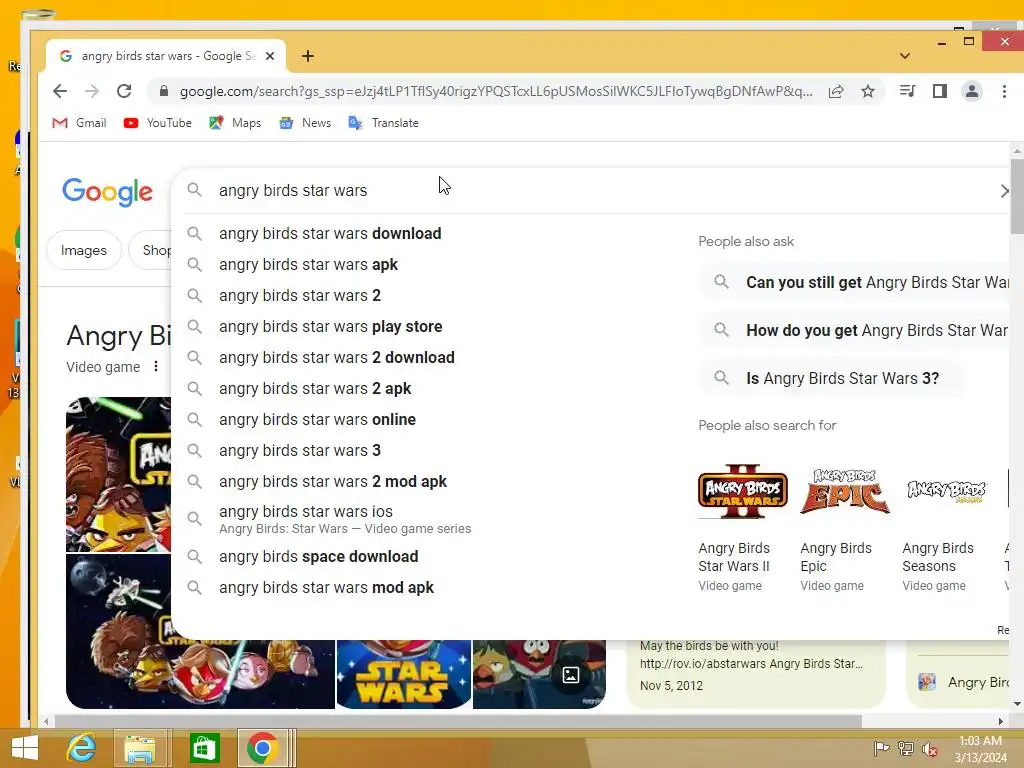Image resolution: width=1024 pixels, height=768 pixels.
Task: Open Star Wars logo image result
Action: click(x=404, y=674)
